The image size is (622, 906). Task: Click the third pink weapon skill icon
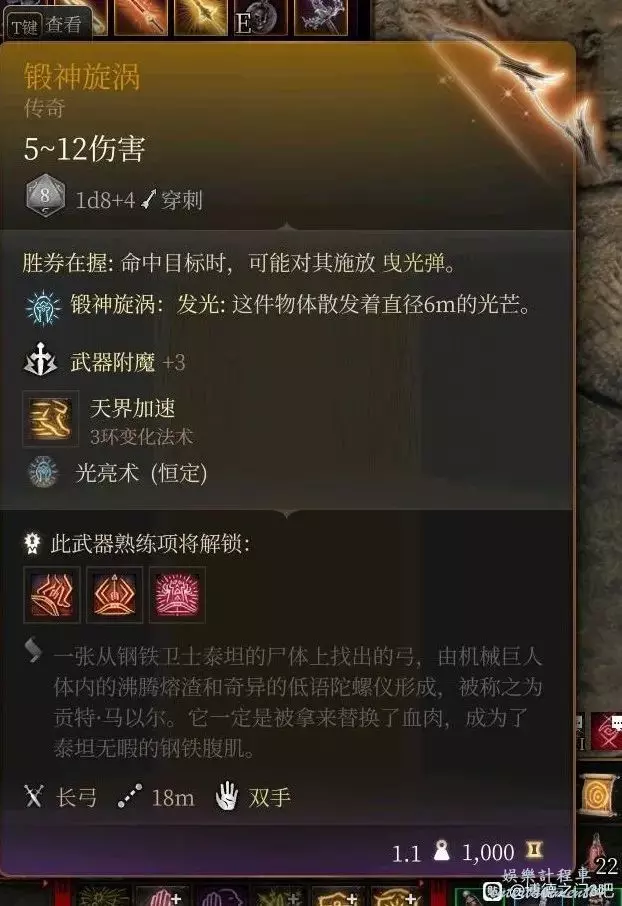pos(177,595)
